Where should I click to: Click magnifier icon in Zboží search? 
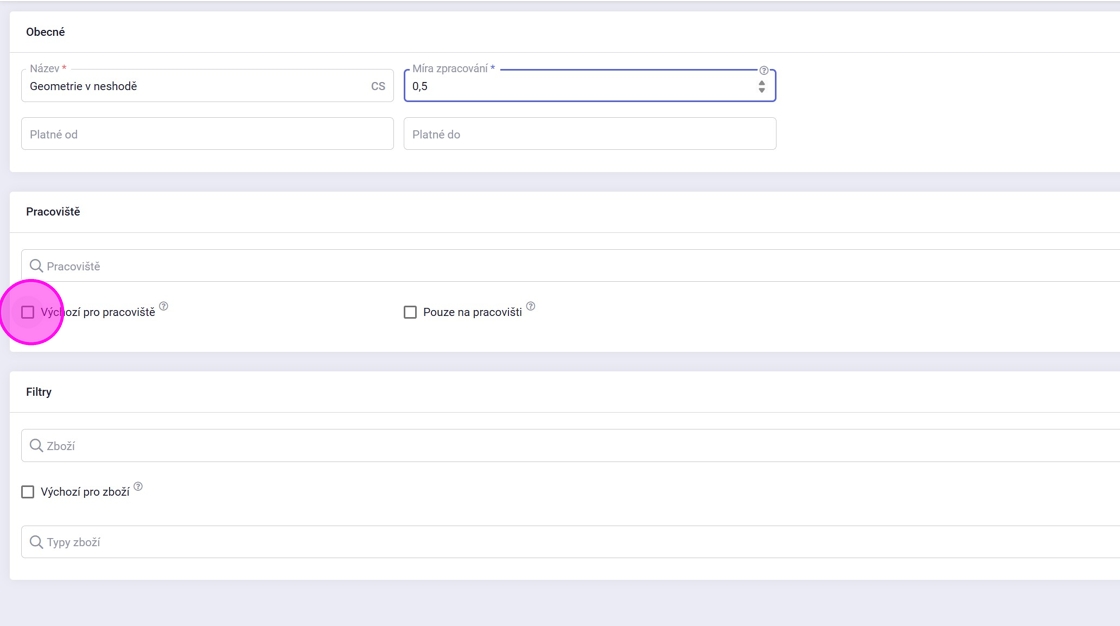tap(36, 446)
